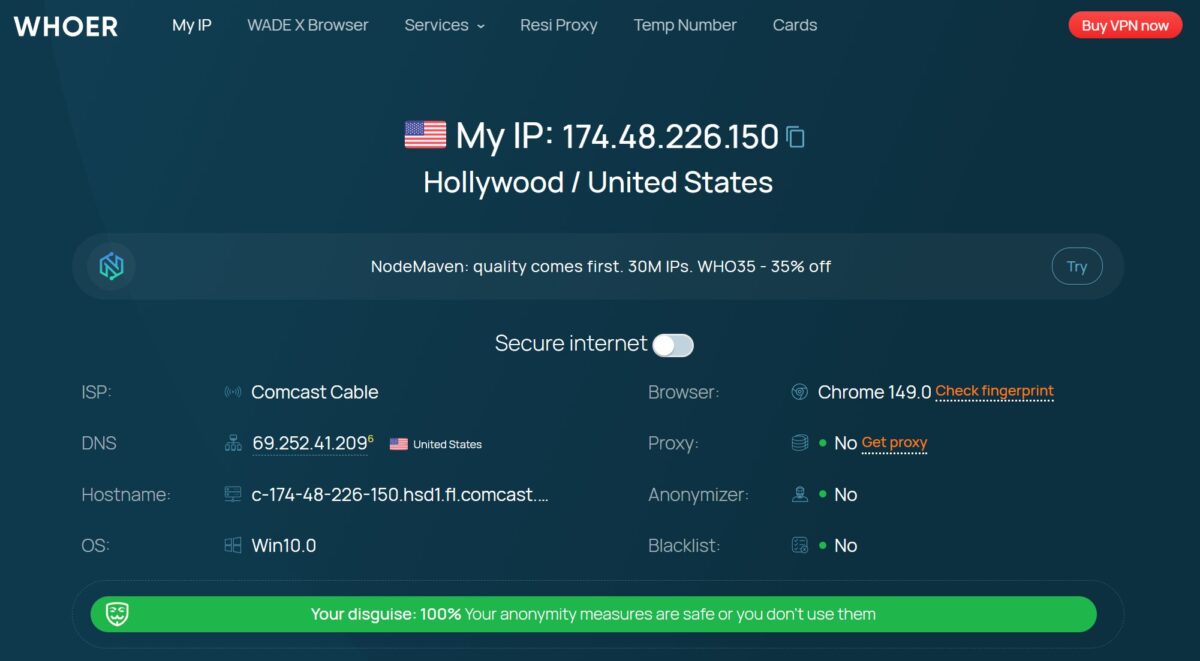
Task: Click the Secure internet label
Action: (571, 343)
